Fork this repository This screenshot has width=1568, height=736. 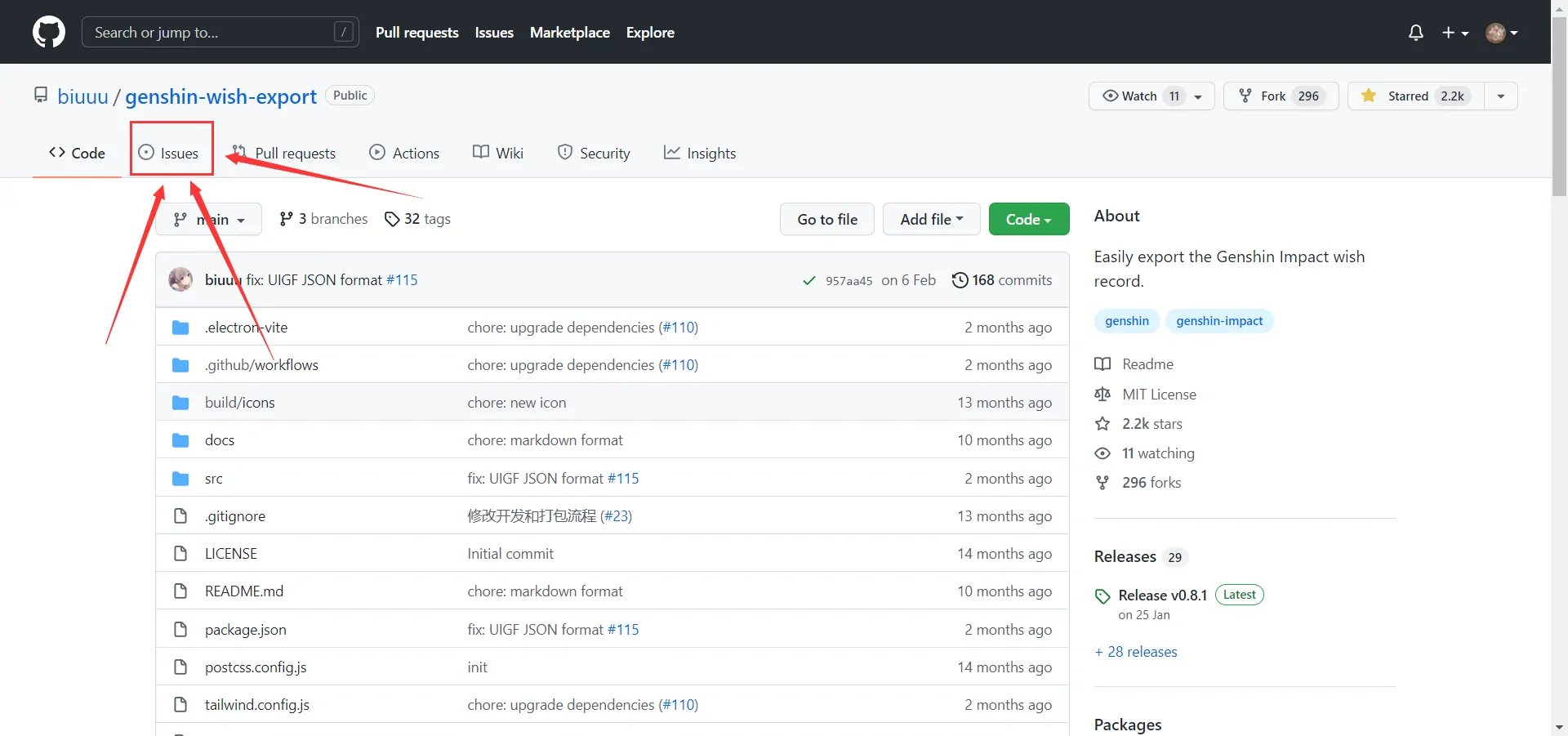click(1281, 96)
